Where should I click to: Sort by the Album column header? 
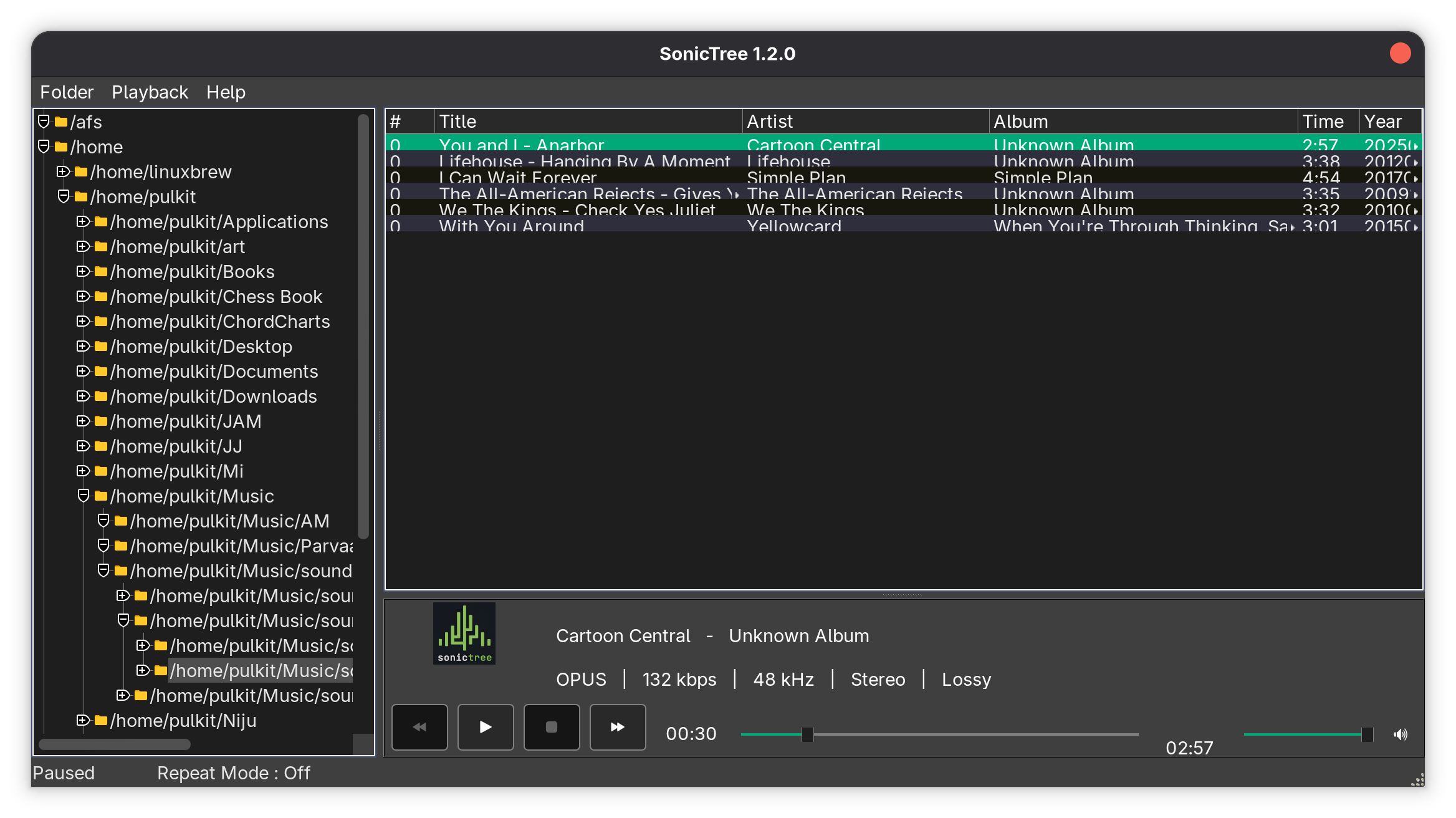(x=1144, y=122)
